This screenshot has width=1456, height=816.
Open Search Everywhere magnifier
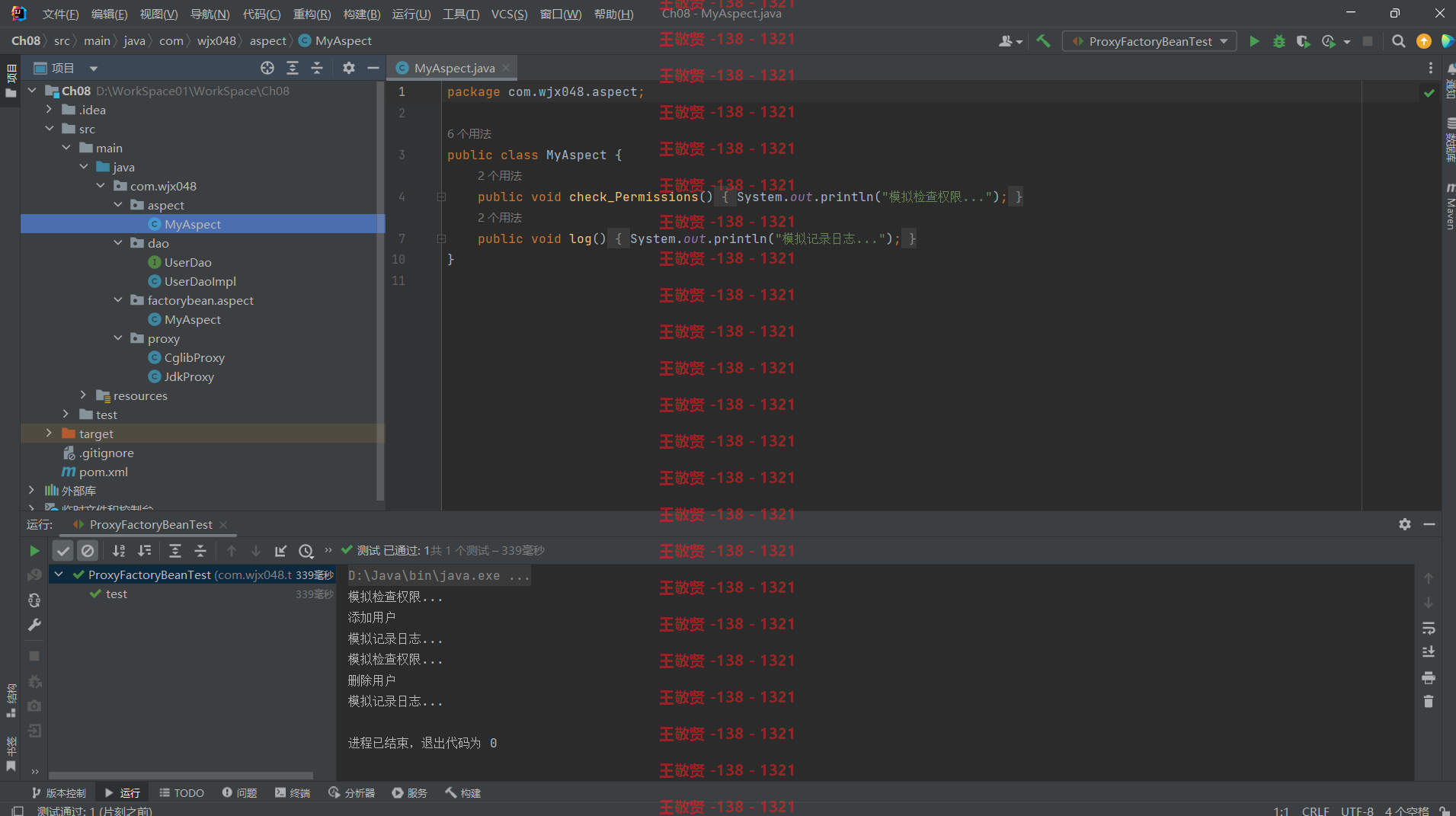click(x=1398, y=41)
